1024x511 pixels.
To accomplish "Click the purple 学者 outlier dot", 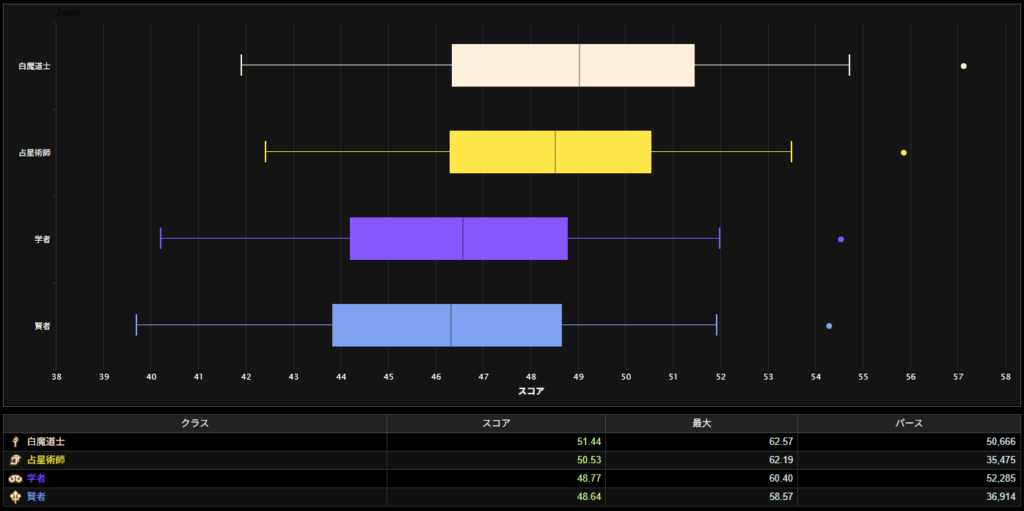I will pyautogui.click(x=841, y=239).
